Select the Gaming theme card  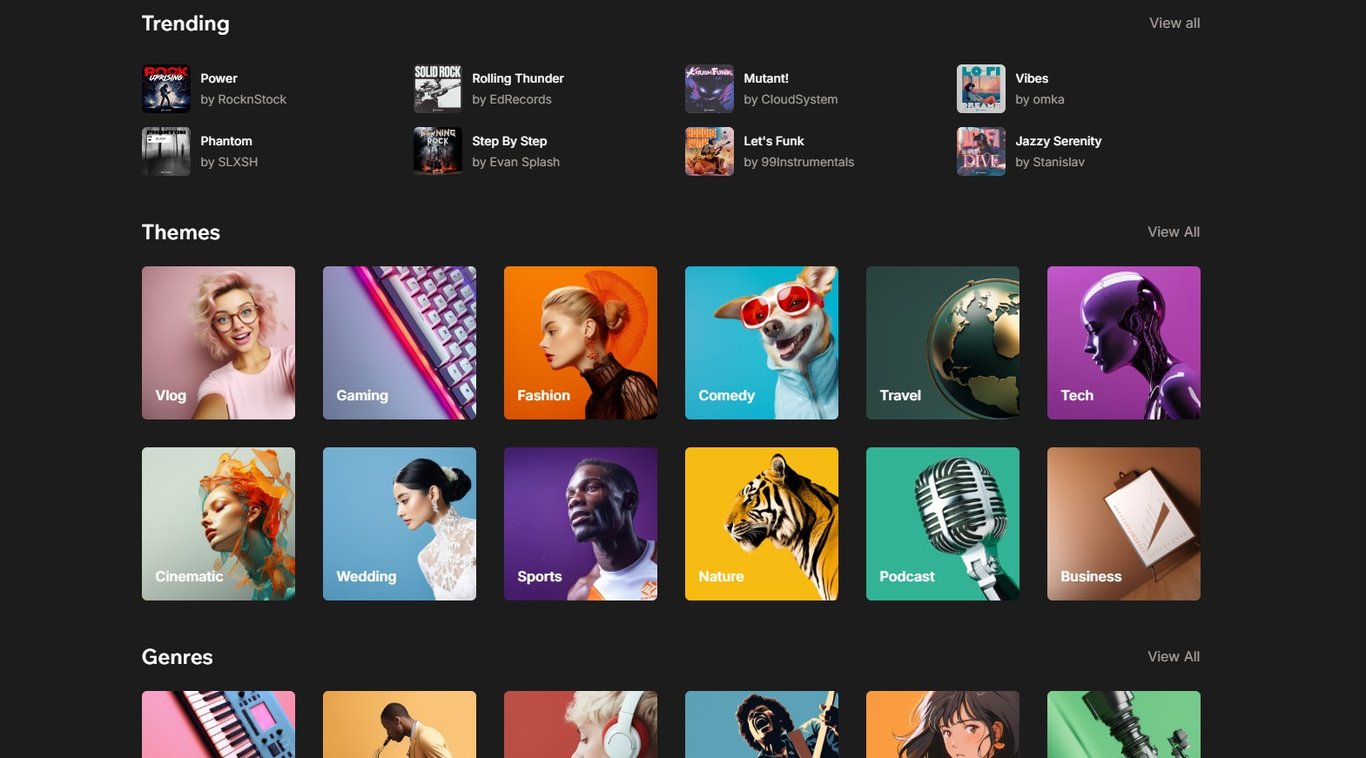coord(399,343)
